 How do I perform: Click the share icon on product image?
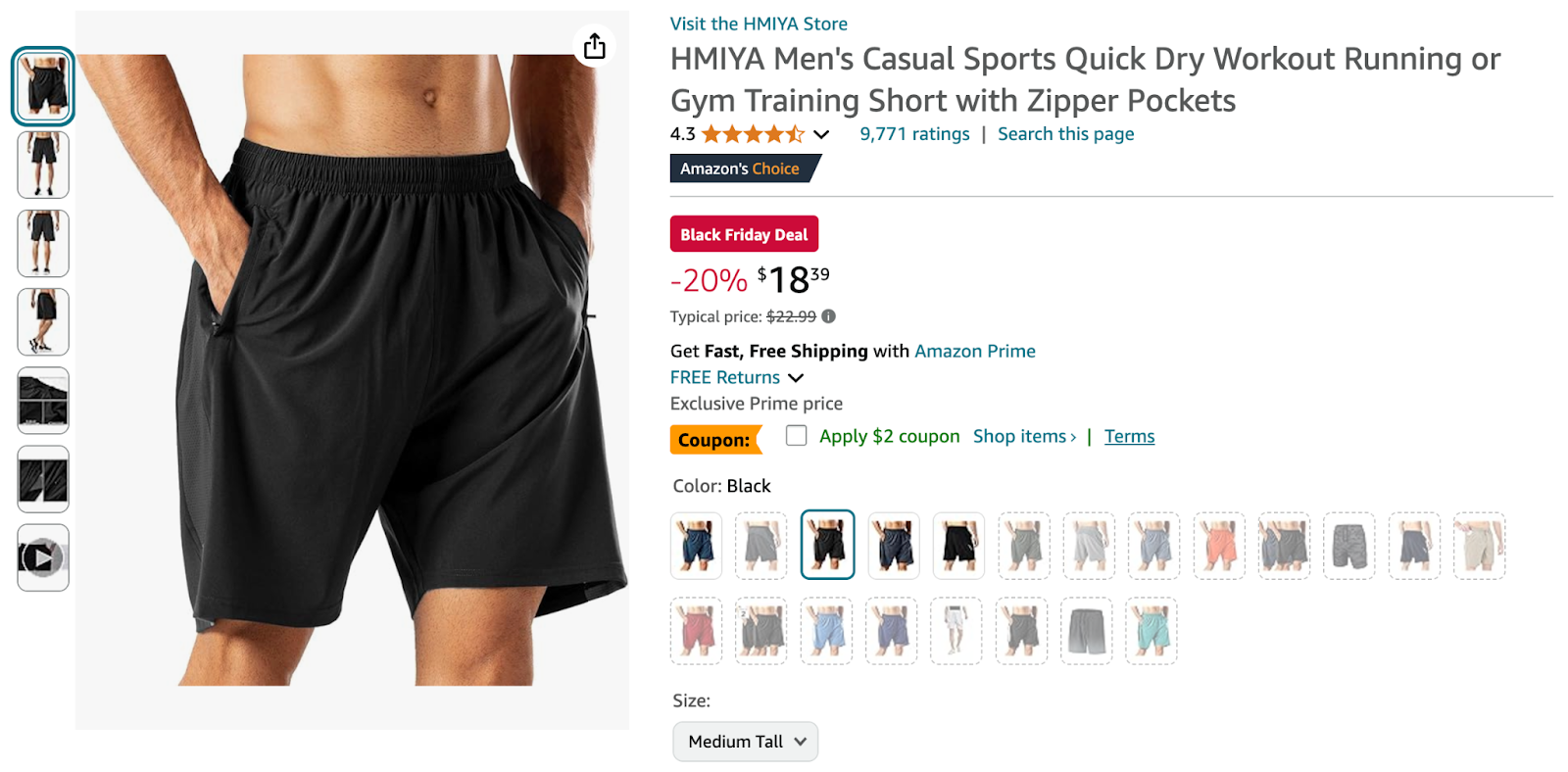tap(595, 46)
